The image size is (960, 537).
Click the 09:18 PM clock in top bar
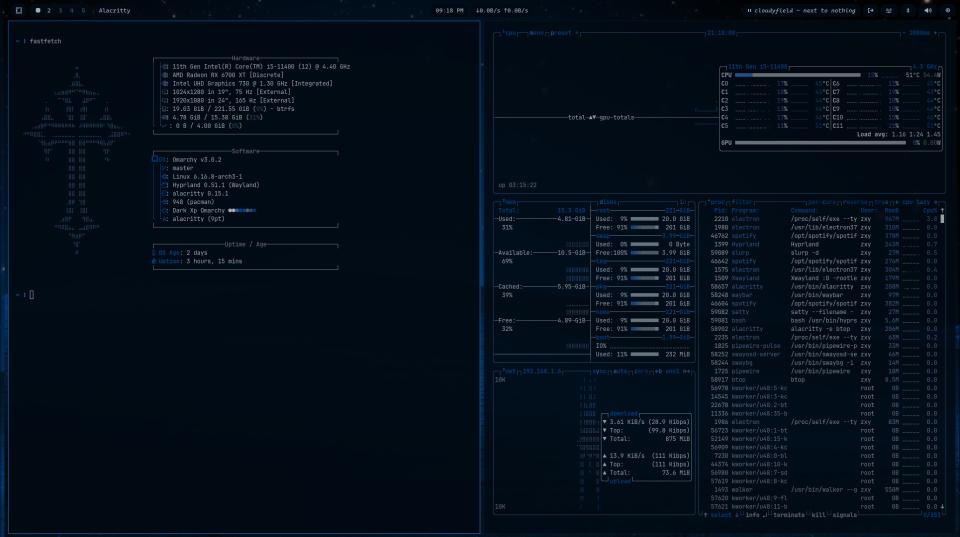coord(449,10)
